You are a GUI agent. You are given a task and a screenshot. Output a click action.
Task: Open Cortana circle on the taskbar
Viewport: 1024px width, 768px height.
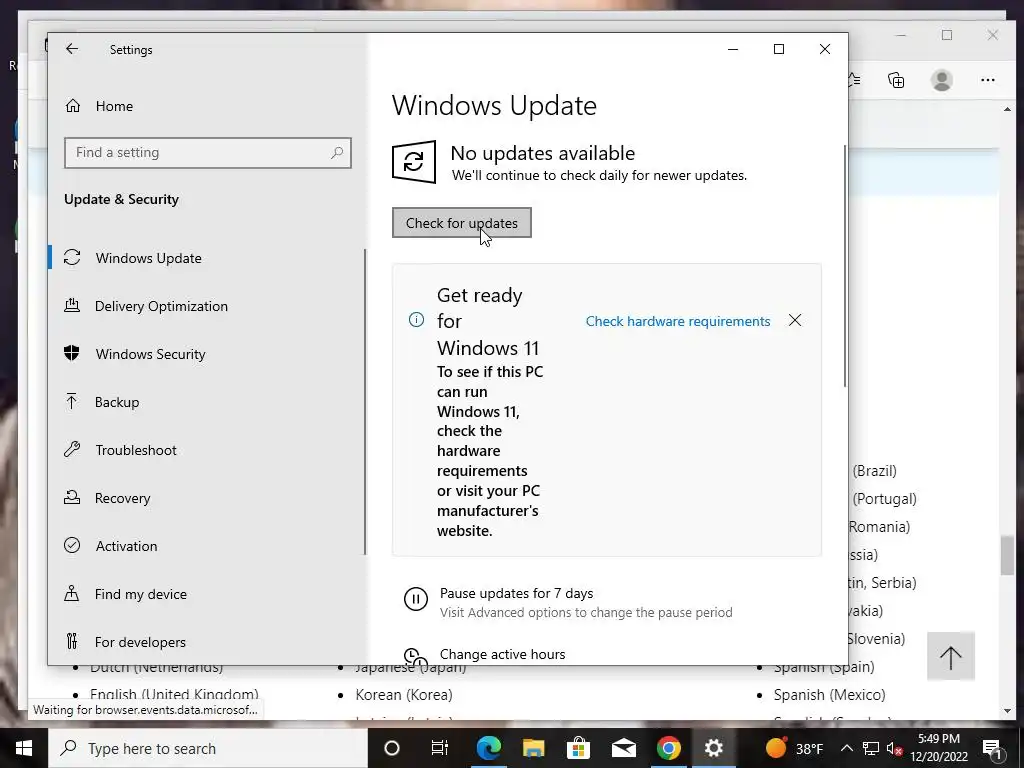(x=391, y=748)
